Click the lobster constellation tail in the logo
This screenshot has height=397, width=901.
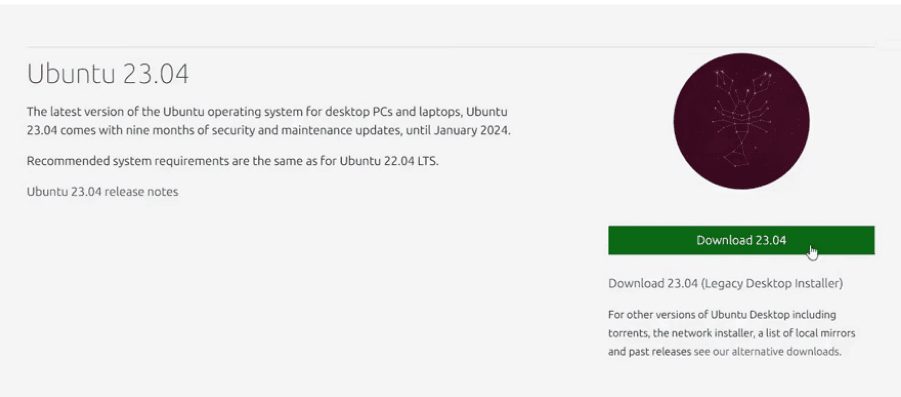736,155
